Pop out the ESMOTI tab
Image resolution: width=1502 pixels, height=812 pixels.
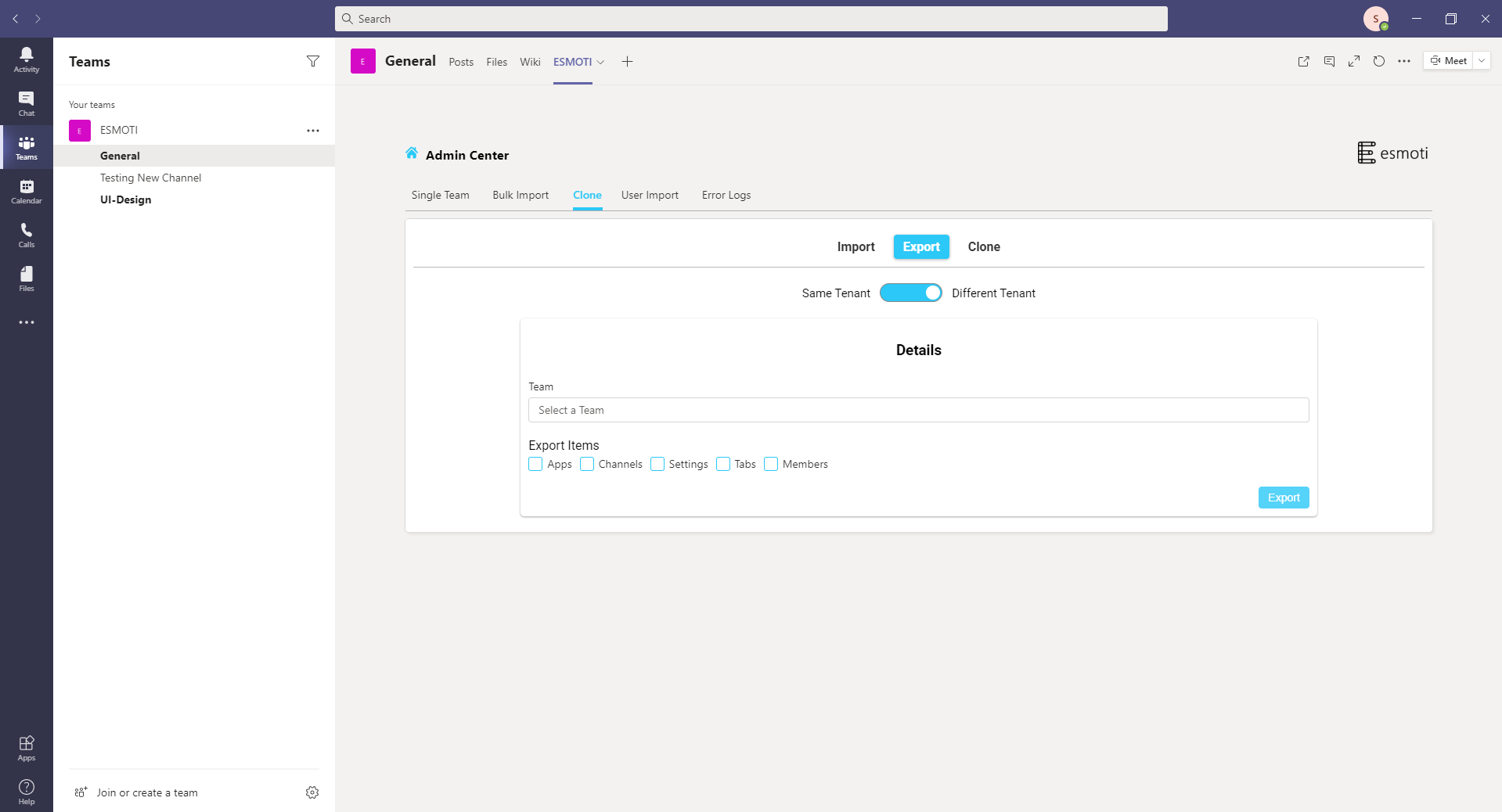(1304, 61)
